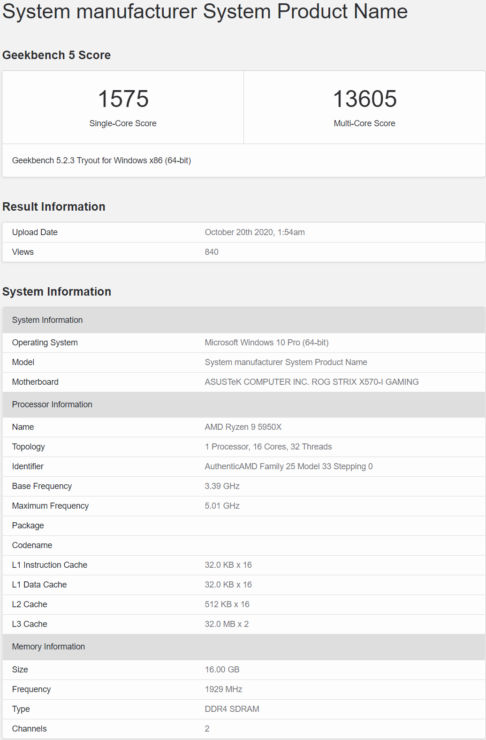Viewport: 486px width, 740px height.
Task: Click the memory Type label
Action: click(x=21, y=709)
